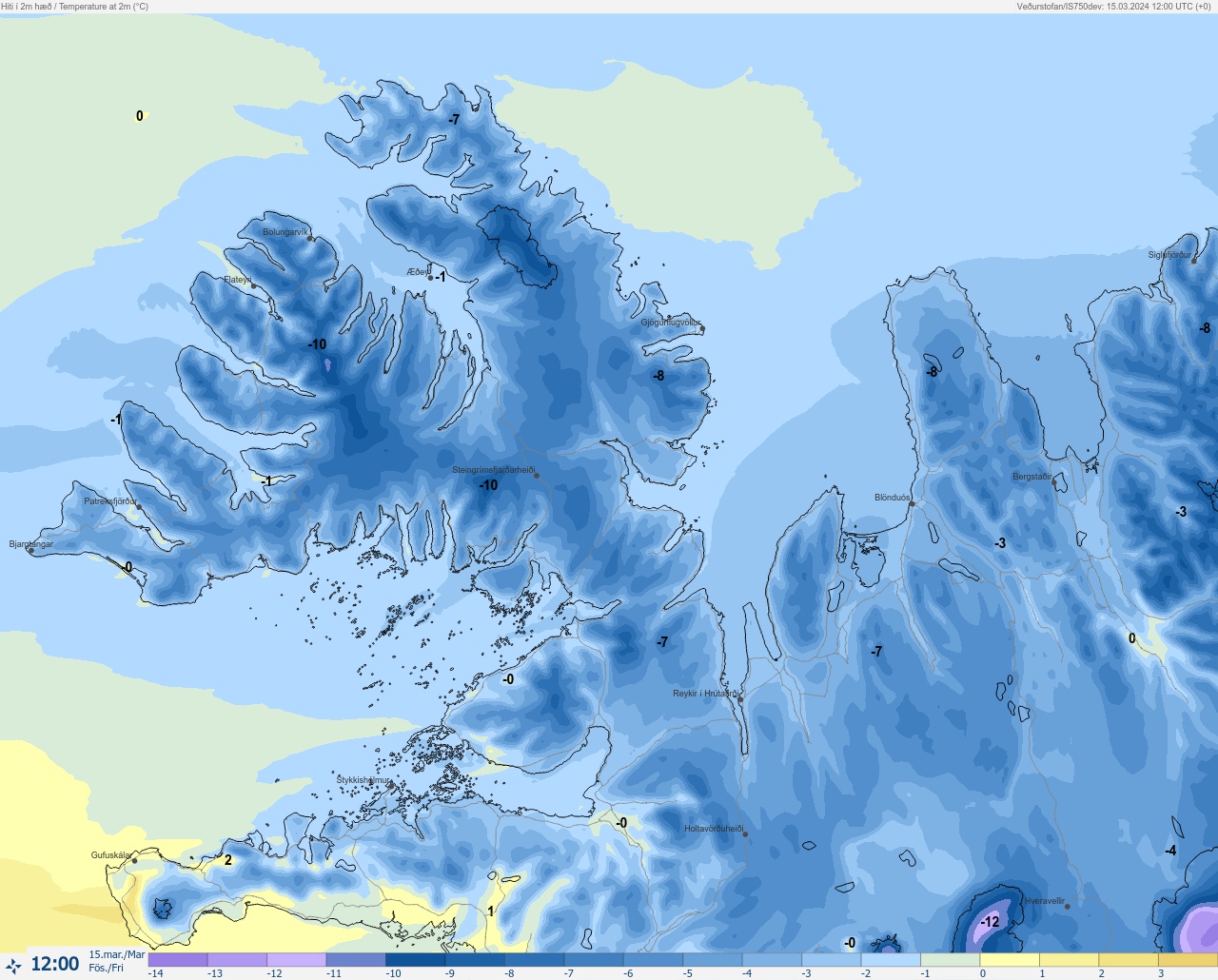Pick the legend swatch between -7 and -6
1218x980 pixels.
pos(593,960)
